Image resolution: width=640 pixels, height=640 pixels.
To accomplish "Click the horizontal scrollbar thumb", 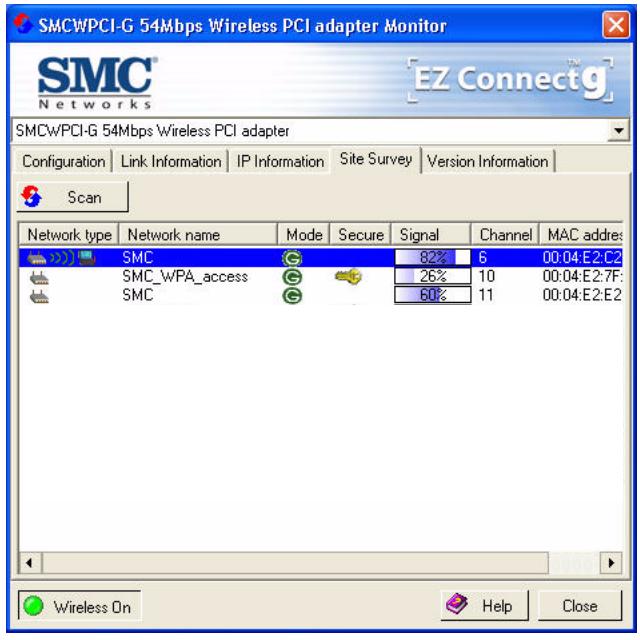I will coord(295,563).
